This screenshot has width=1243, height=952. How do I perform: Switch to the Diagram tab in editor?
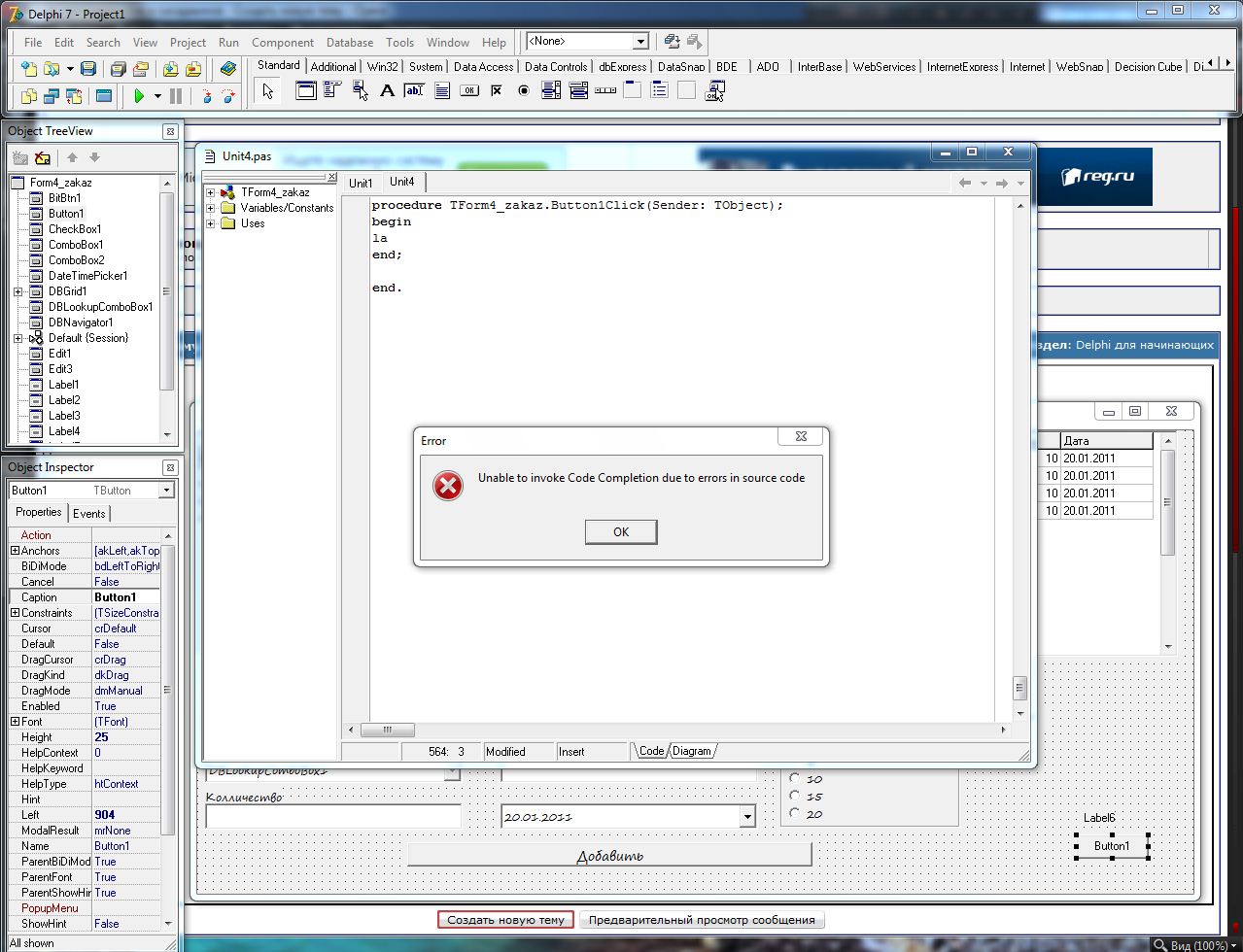click(x=692, y=751)
